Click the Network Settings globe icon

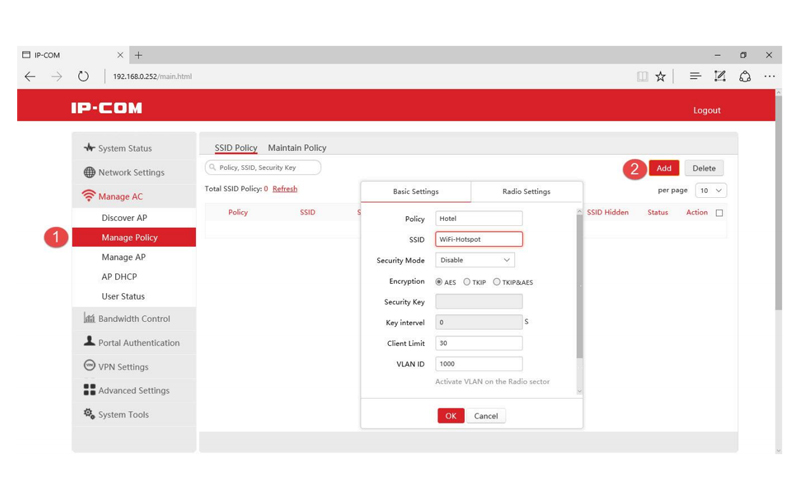[x=89, y=172]
